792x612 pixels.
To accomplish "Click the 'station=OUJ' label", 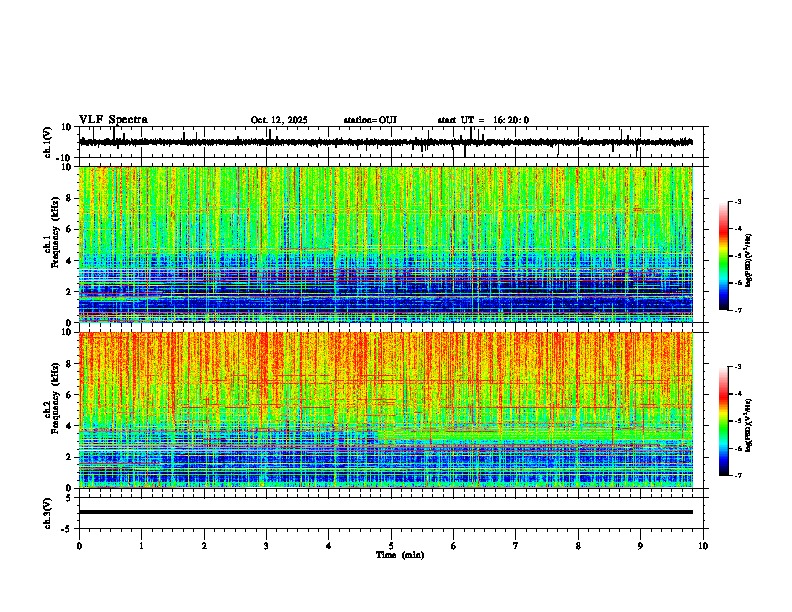I will pos(370,120).
